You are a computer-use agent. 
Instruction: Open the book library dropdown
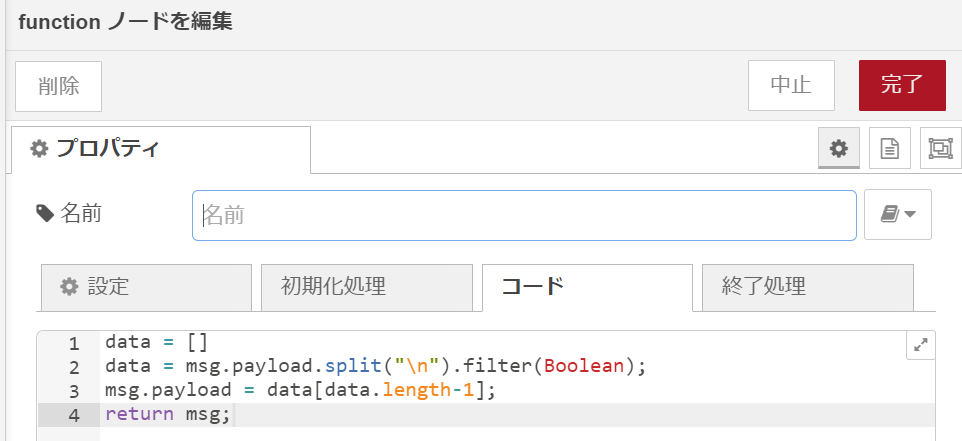(x=898, y=214)
